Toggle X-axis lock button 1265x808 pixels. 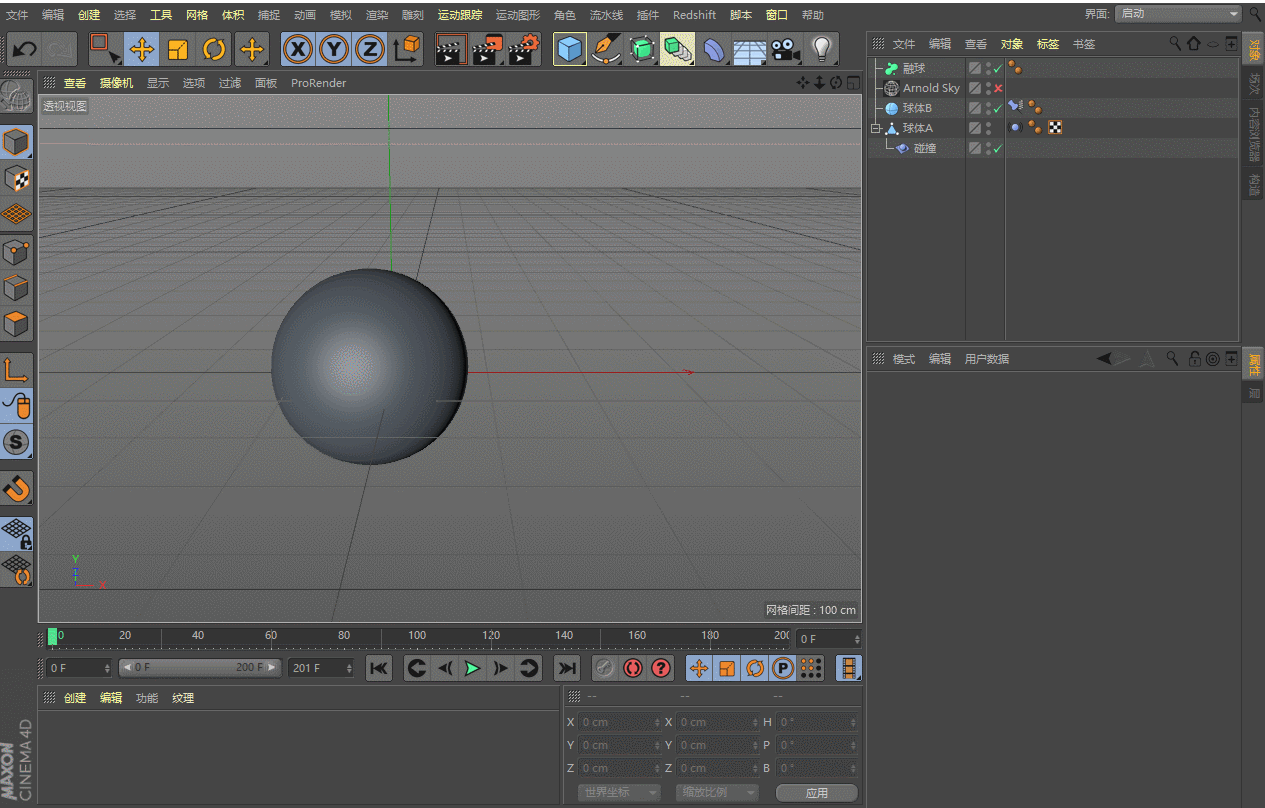[x=298, y=49]
